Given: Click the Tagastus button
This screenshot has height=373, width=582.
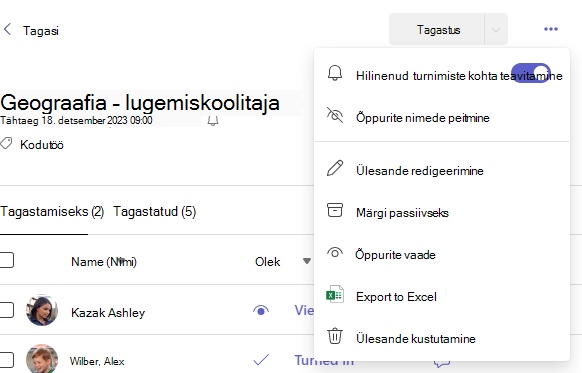Looking at the screenshot, I should (436, 30).
